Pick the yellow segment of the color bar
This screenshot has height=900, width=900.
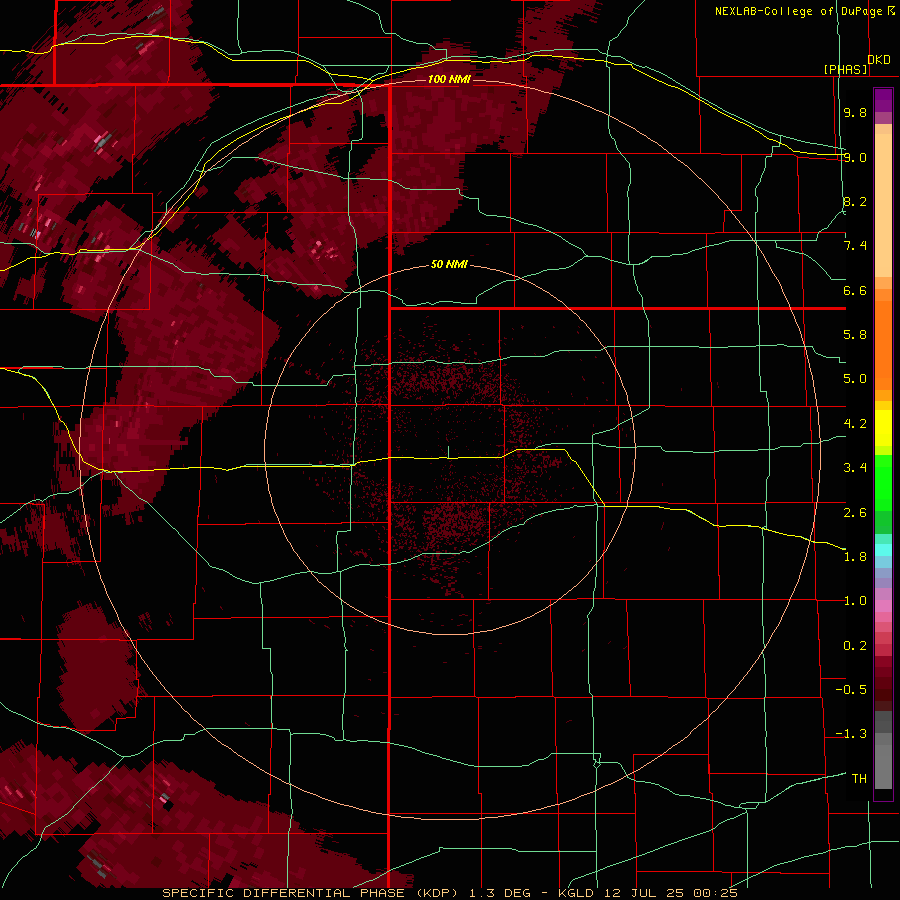[883, 428]
